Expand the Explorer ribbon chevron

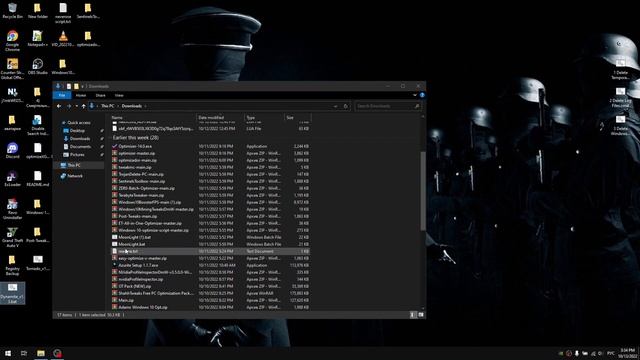tap(415, 95)
